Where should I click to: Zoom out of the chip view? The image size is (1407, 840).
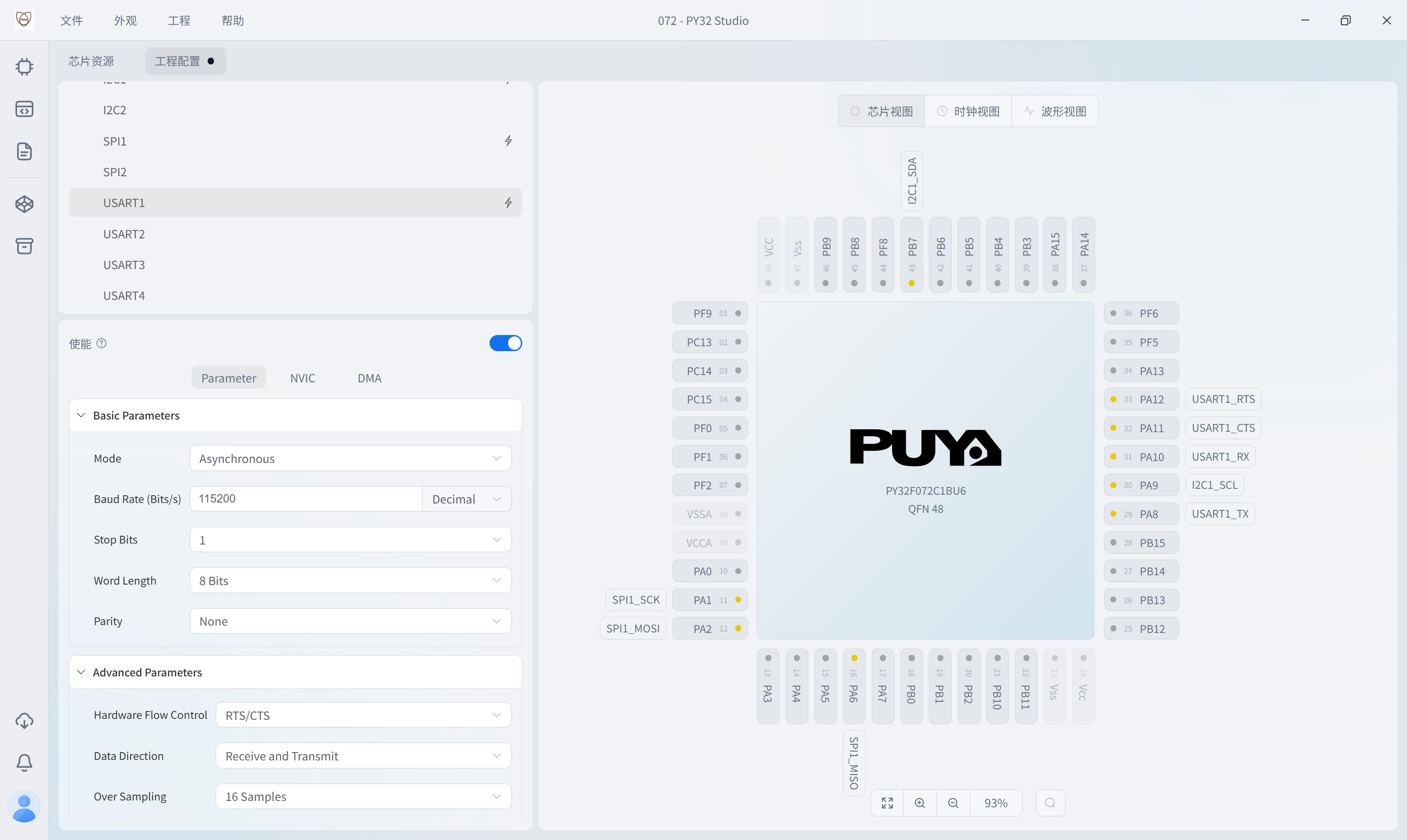tap(953, 803)
